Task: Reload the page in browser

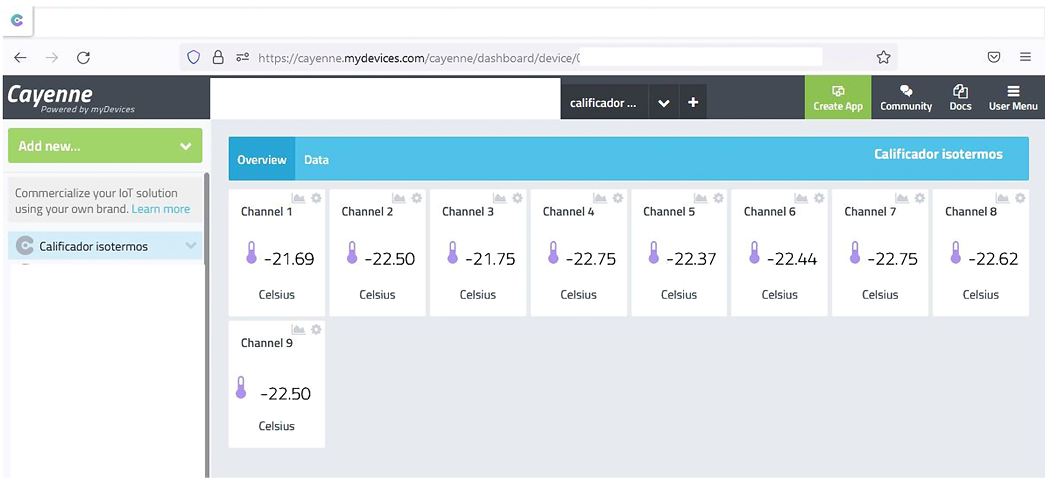Action: 84,58
